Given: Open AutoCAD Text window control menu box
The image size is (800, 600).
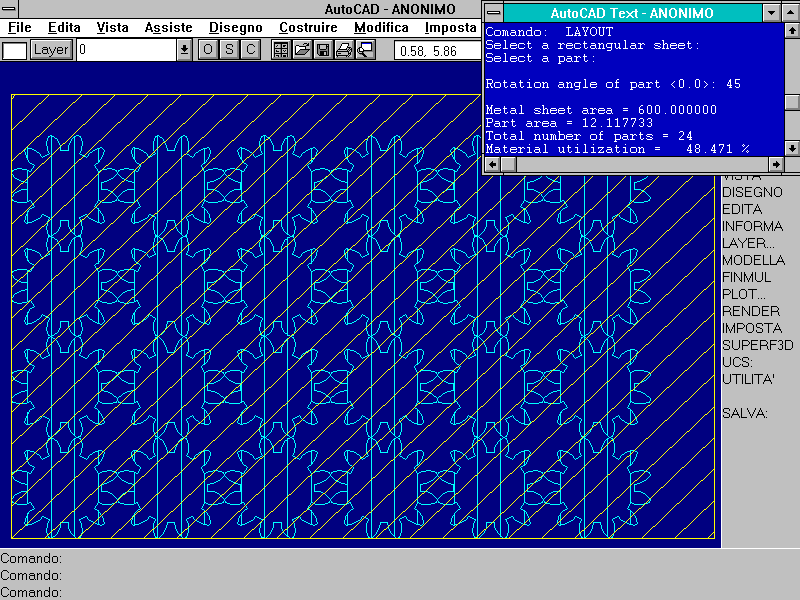Looking at the screenshot, I should [493, 13].
